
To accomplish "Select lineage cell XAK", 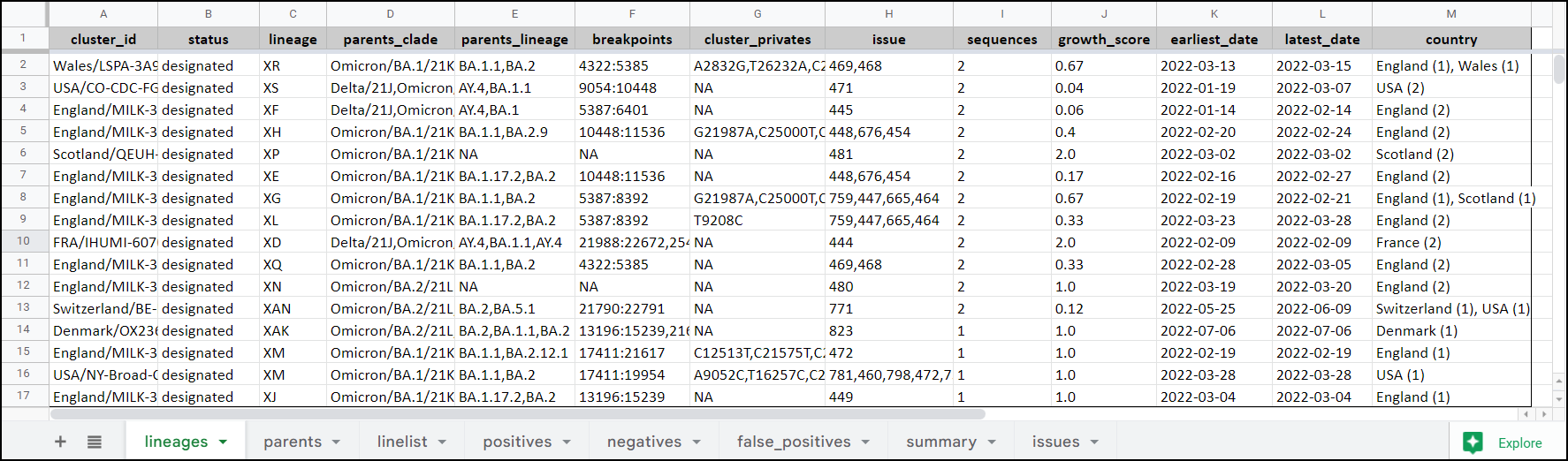I will pyautogui.click(x=293, y=330).
